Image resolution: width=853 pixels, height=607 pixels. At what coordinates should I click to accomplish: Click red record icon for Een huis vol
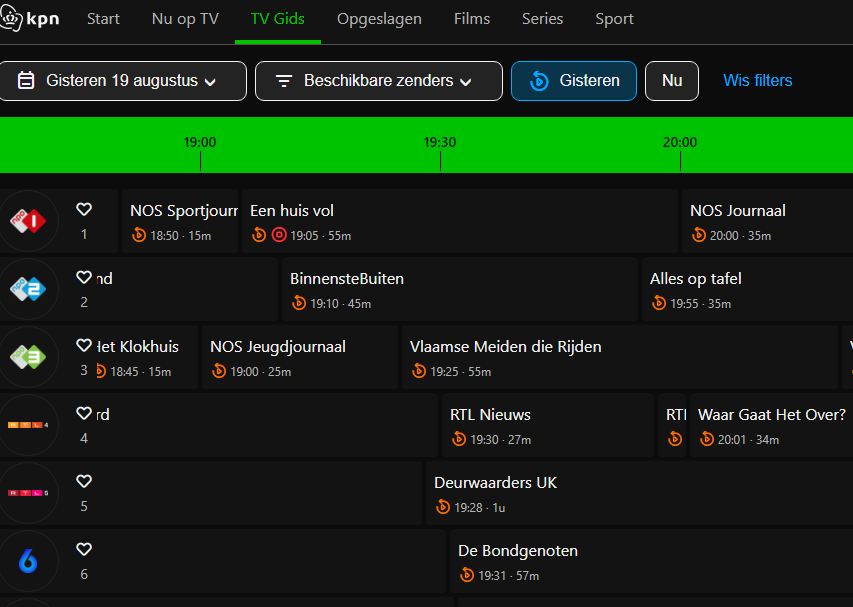click(x=279, y=235)
